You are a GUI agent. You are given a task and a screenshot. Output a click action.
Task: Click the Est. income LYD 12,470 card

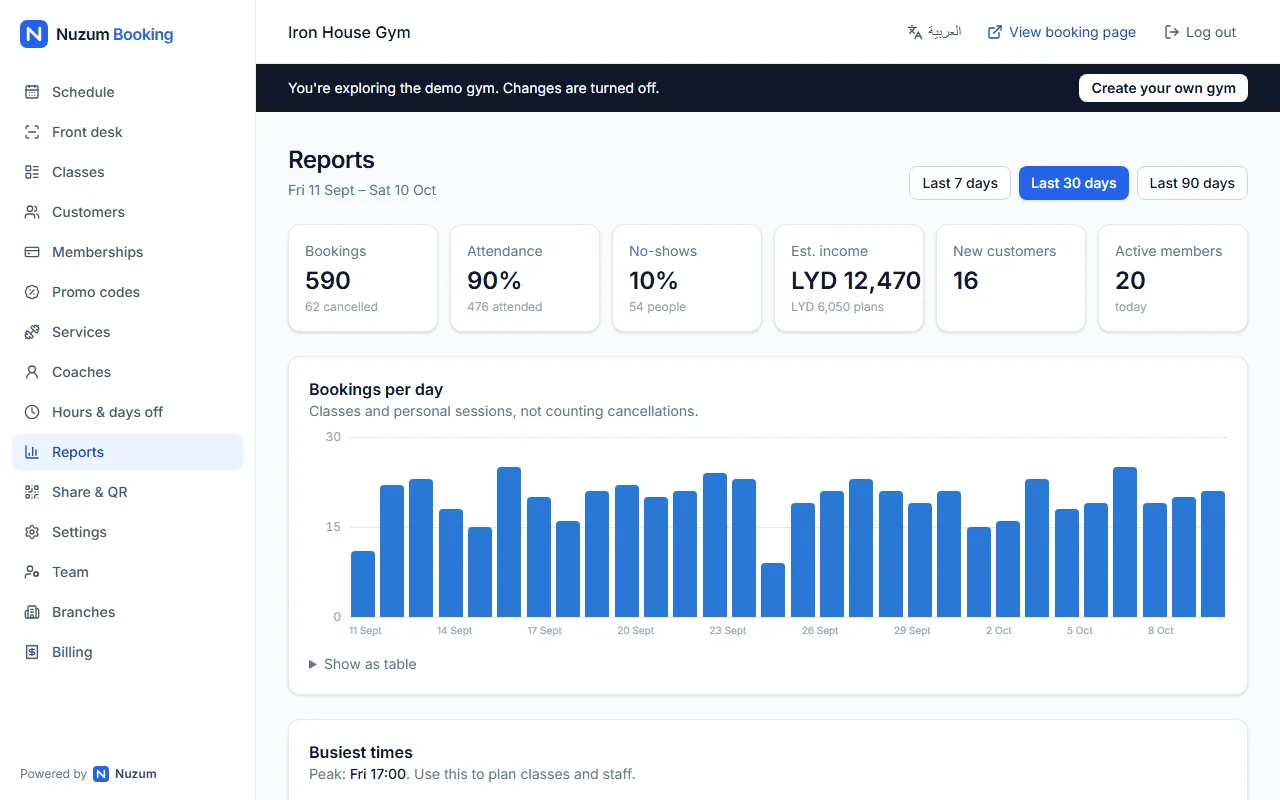coord(849,278)
